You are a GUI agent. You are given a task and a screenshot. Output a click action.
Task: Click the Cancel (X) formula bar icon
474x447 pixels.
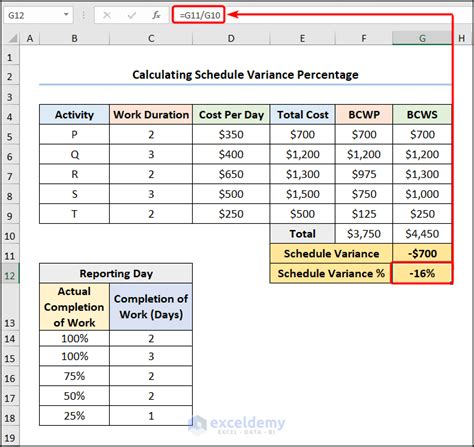(107, 15)
